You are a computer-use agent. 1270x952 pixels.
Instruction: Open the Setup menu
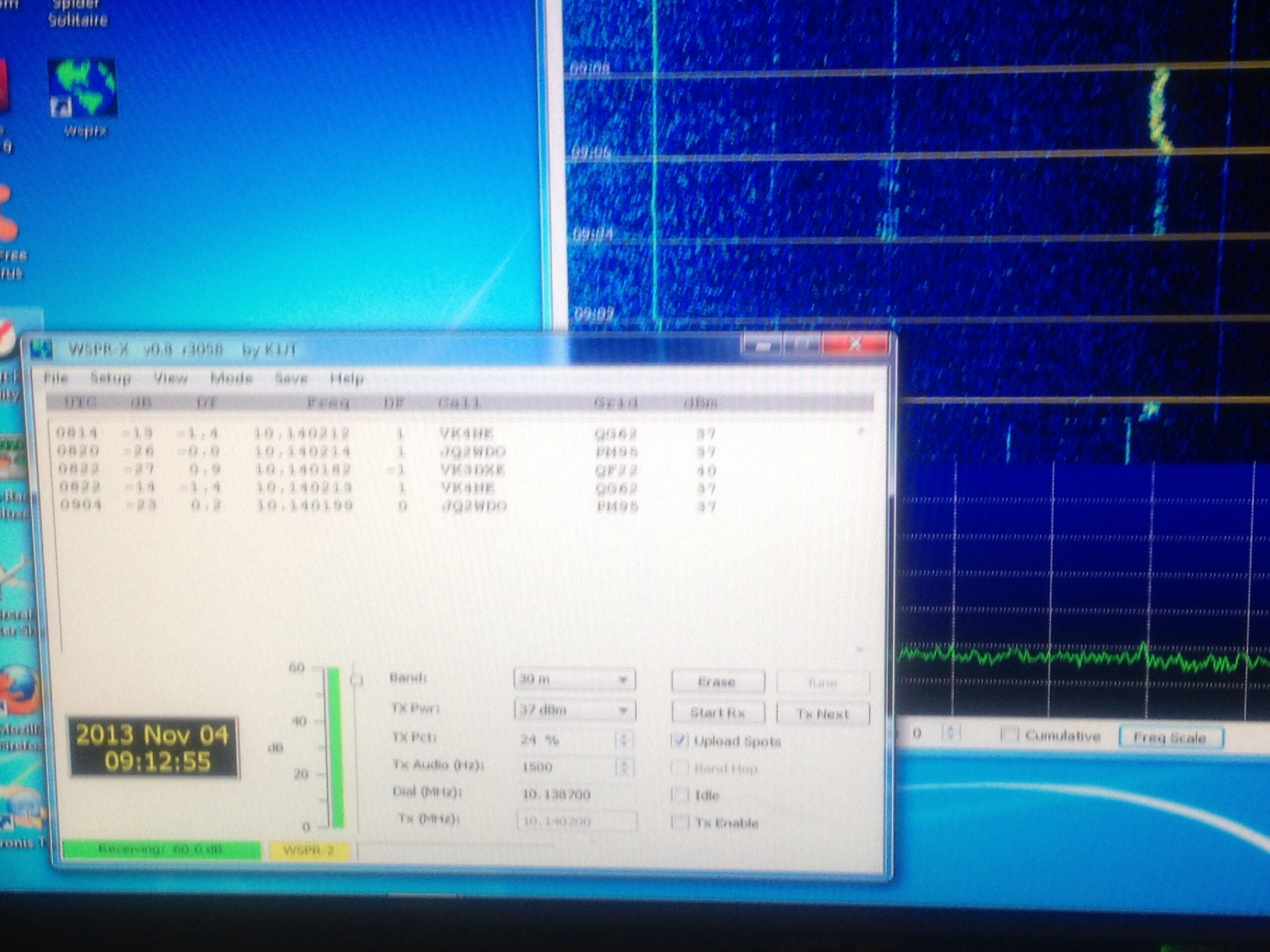[x=110, y=378]
